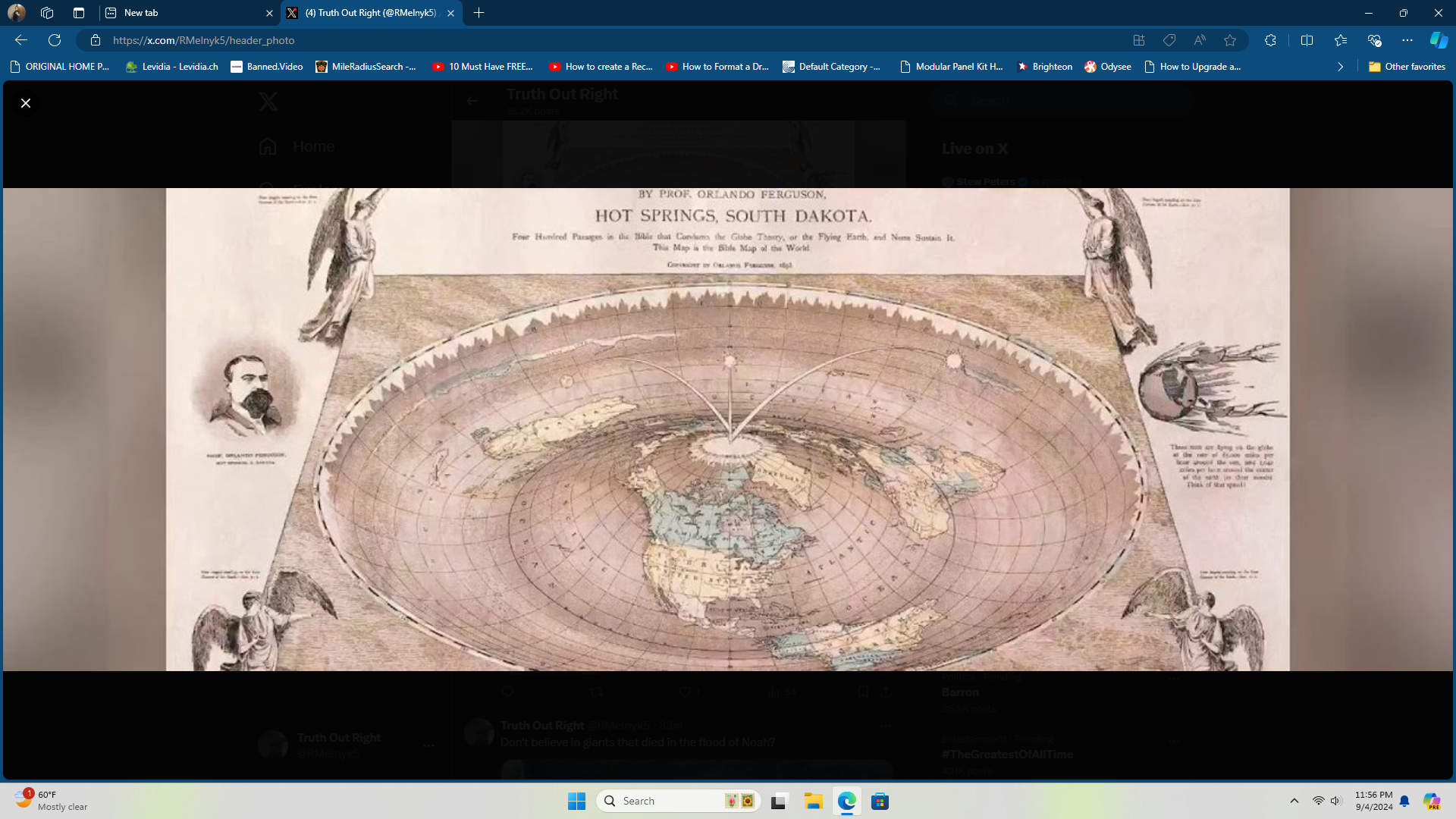Toggle split screen view
Screen dimensions: 1456x819
coord(1307,40)
